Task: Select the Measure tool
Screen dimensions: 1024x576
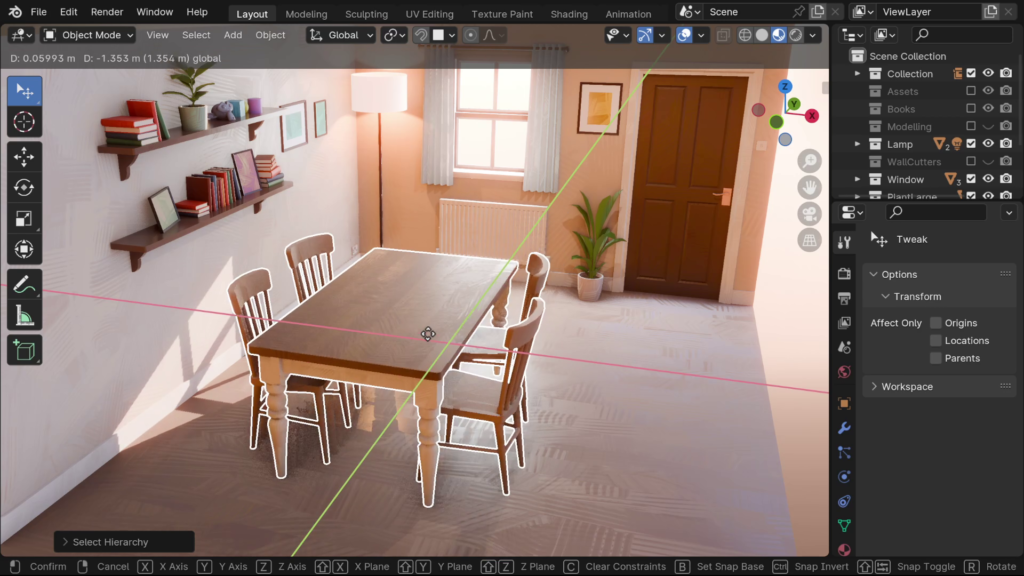Action: pyautogui.click(x=25, y=316)
